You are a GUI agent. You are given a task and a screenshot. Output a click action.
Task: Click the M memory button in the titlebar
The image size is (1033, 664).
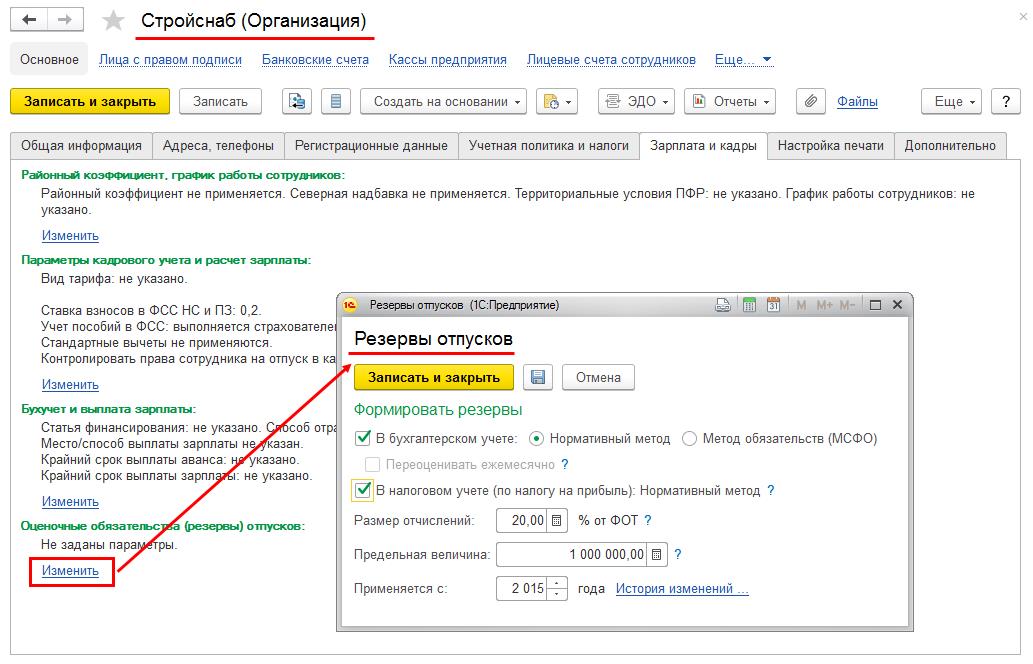801,305
